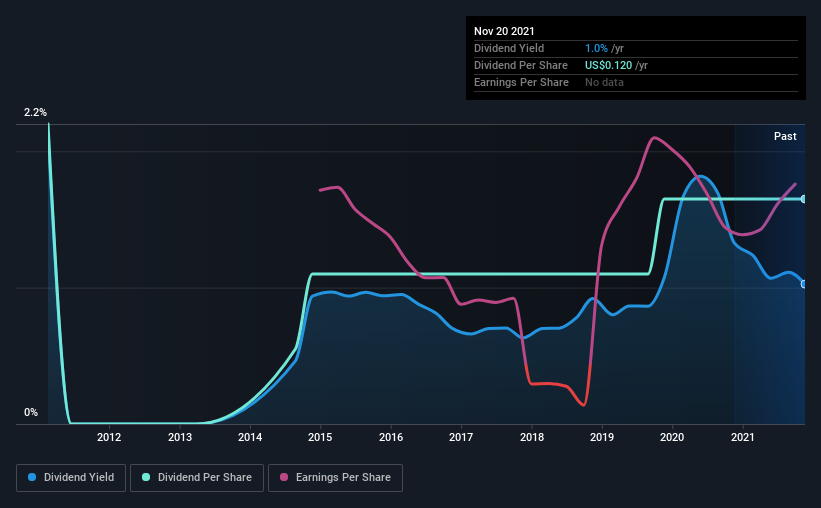Click the 2020 x-axis label
This screenshot has width=821, height=508.
(x=672, y=437)
